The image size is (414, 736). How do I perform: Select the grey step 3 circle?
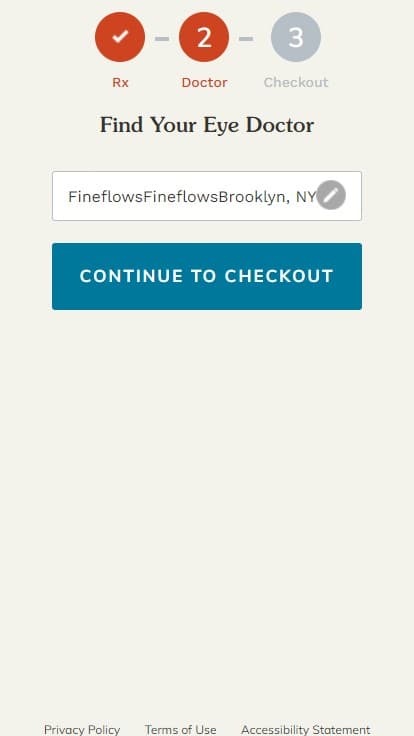click(296, 37)
